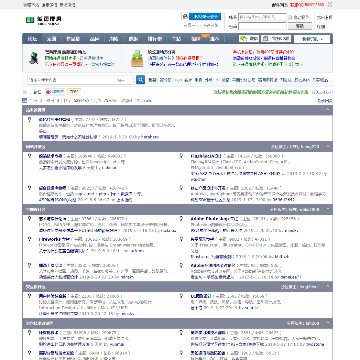Click the gray login button beside password field
The height and width of the screenshot is (360, 360).
[x=300, y=26]
